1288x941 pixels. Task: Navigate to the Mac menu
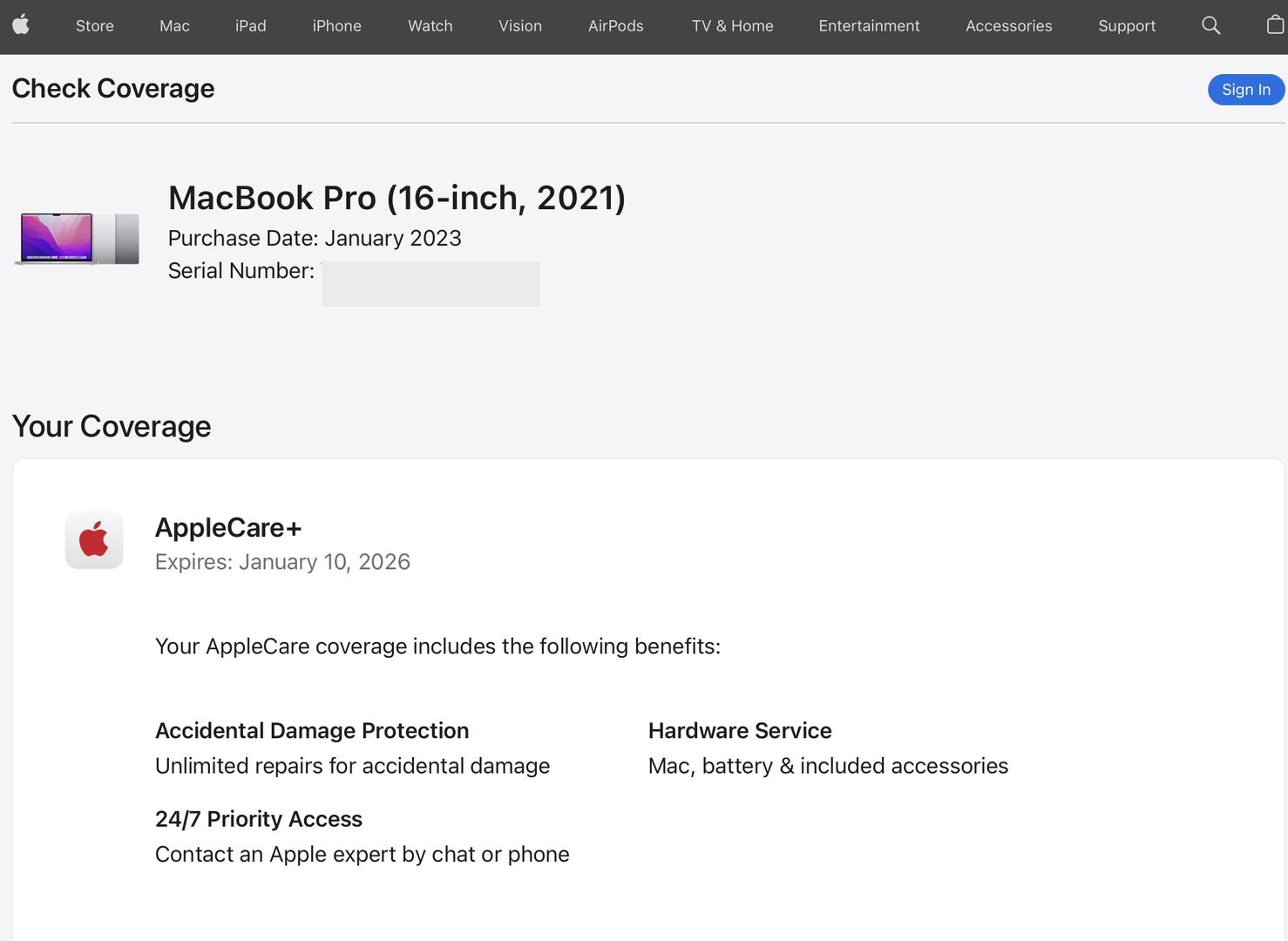174,26
